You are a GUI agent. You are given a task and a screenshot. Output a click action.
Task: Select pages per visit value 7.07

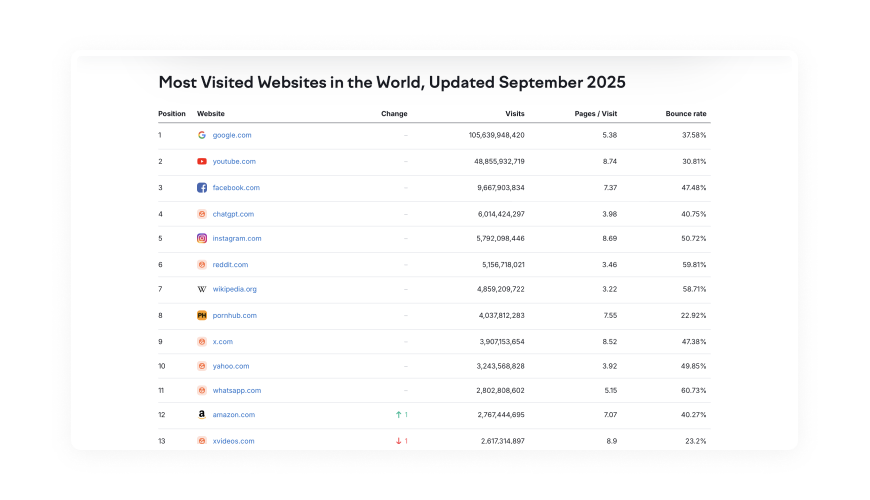click(x=610, y=415)
